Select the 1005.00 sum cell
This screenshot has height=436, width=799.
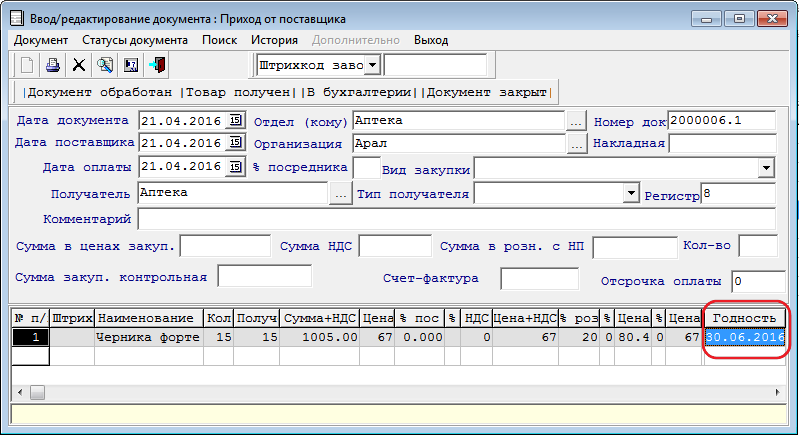[319, 337]
